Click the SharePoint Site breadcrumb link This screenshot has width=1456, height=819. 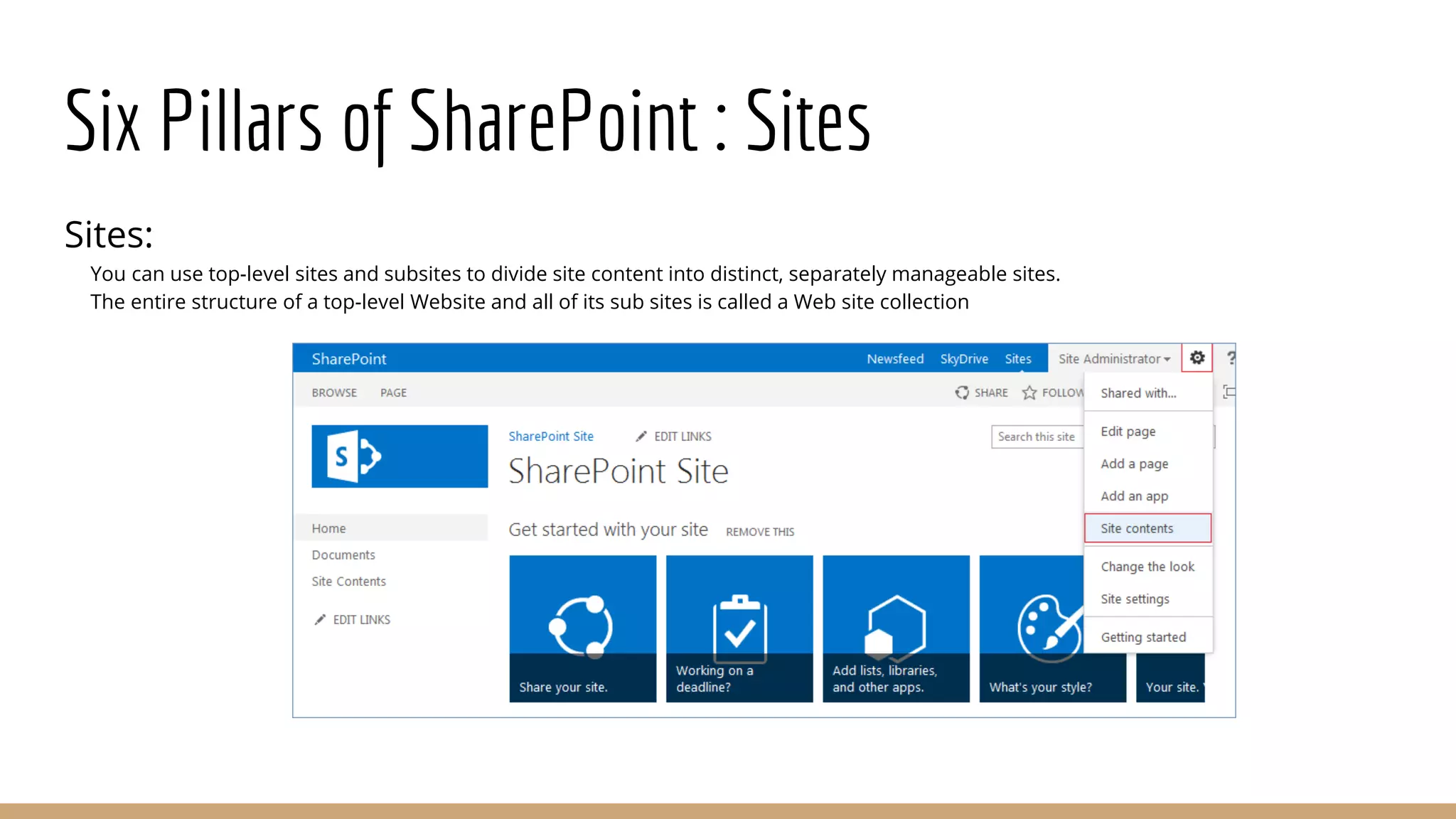coord(551,436)
